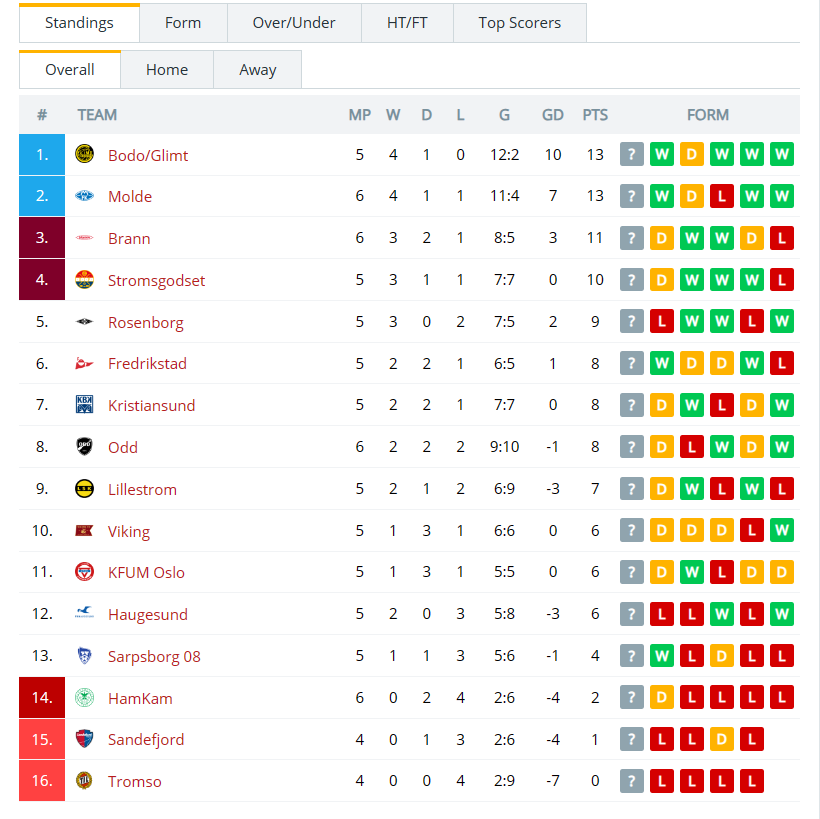
Task: Click the KFUM Oslo red crest
Action: pyautogui.click(x=84, y=572)
